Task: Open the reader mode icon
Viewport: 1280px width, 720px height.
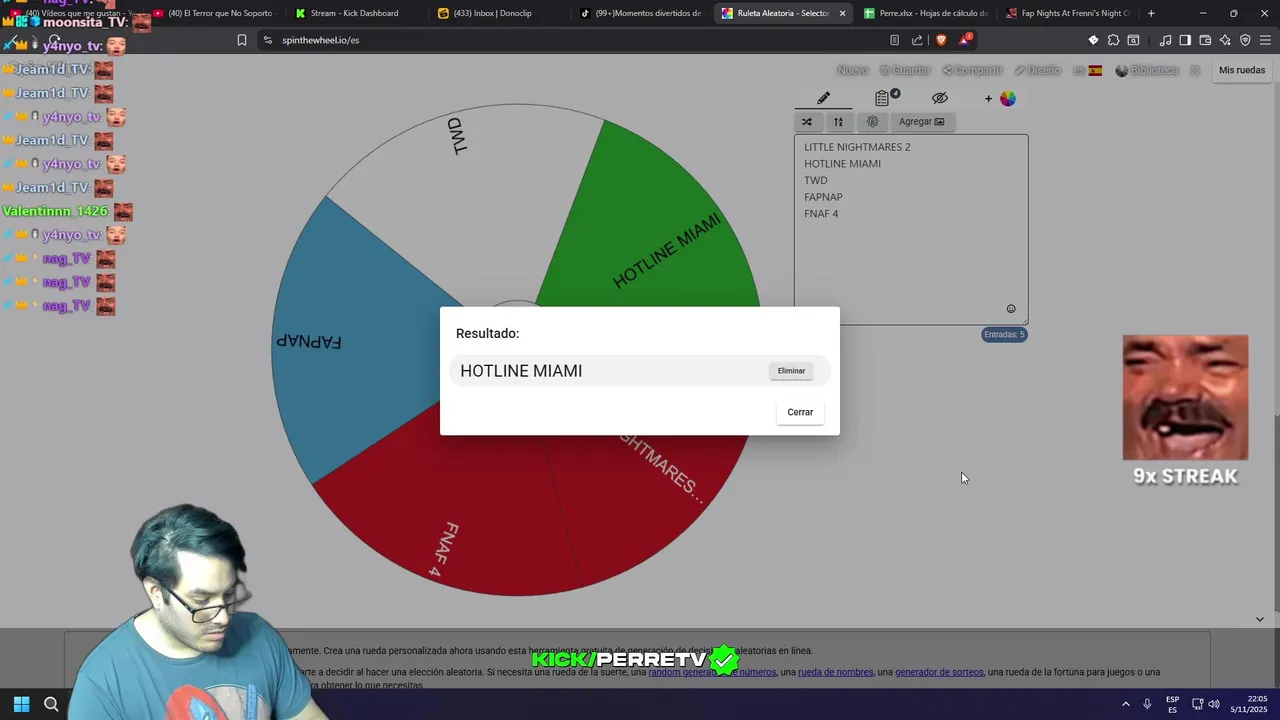Action: 894,40
